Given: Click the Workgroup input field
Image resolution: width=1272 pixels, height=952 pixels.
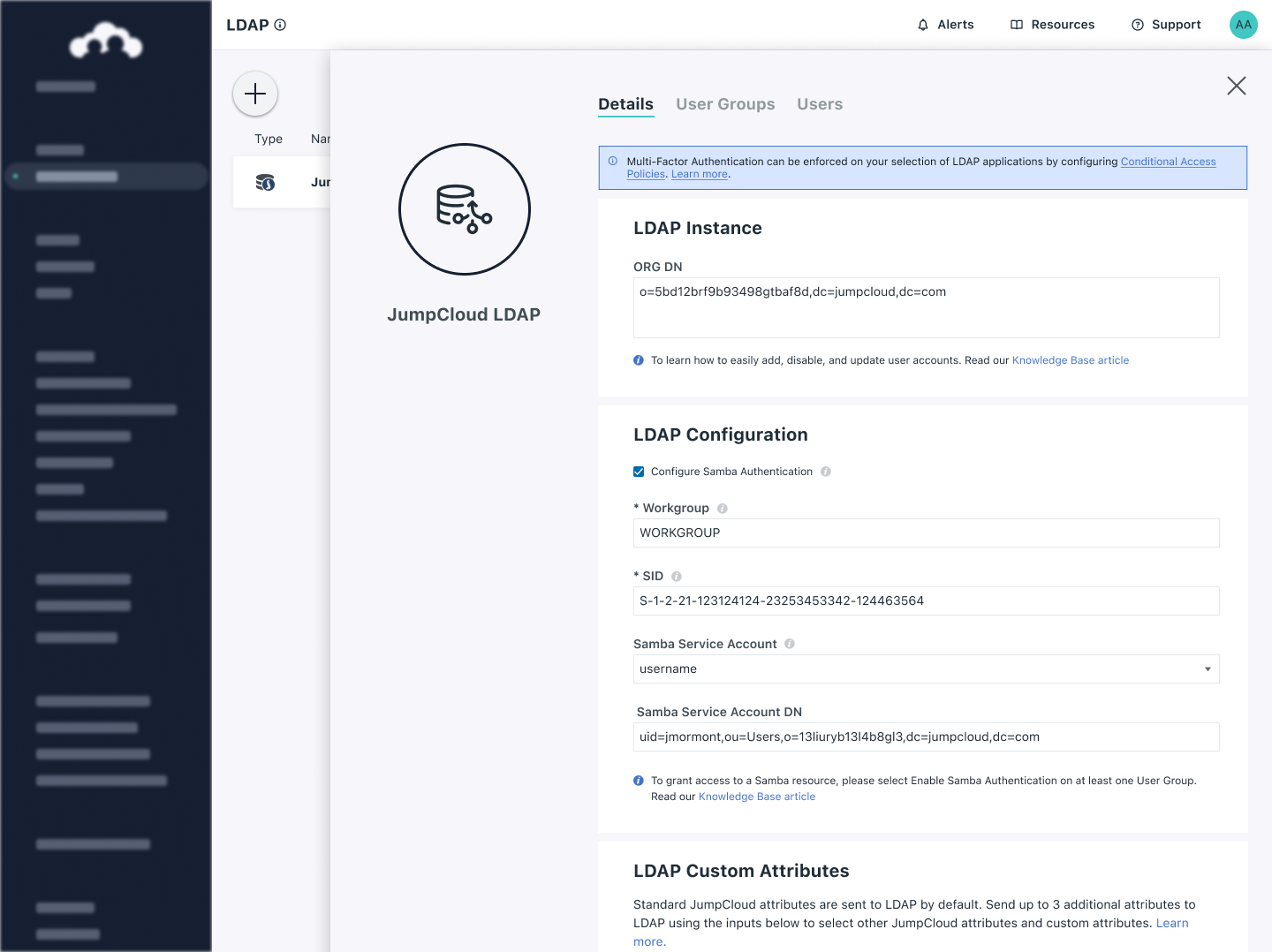Looking at the screenshot, I should tap(926, 533).
